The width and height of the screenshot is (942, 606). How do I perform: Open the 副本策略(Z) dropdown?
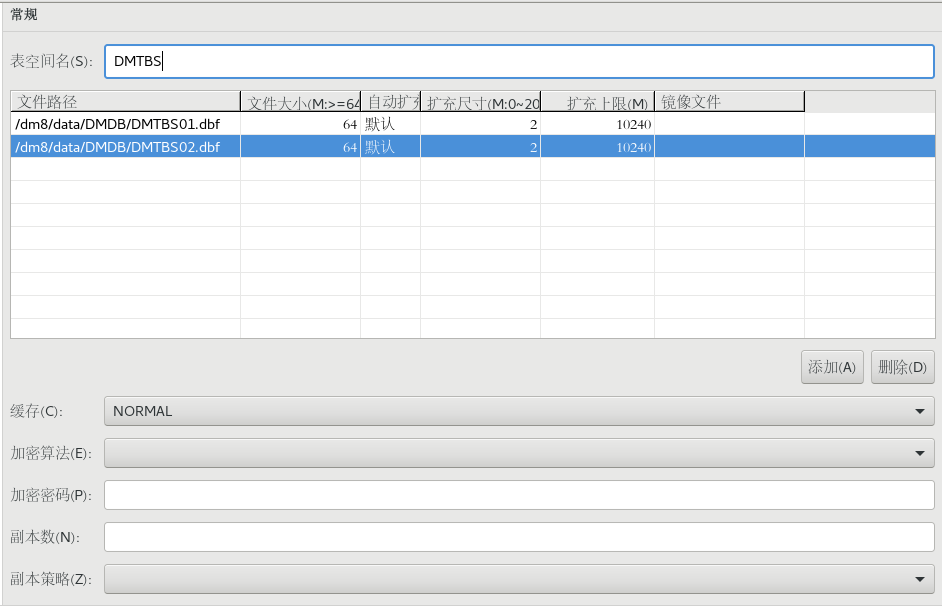click(x=519, y=579)
